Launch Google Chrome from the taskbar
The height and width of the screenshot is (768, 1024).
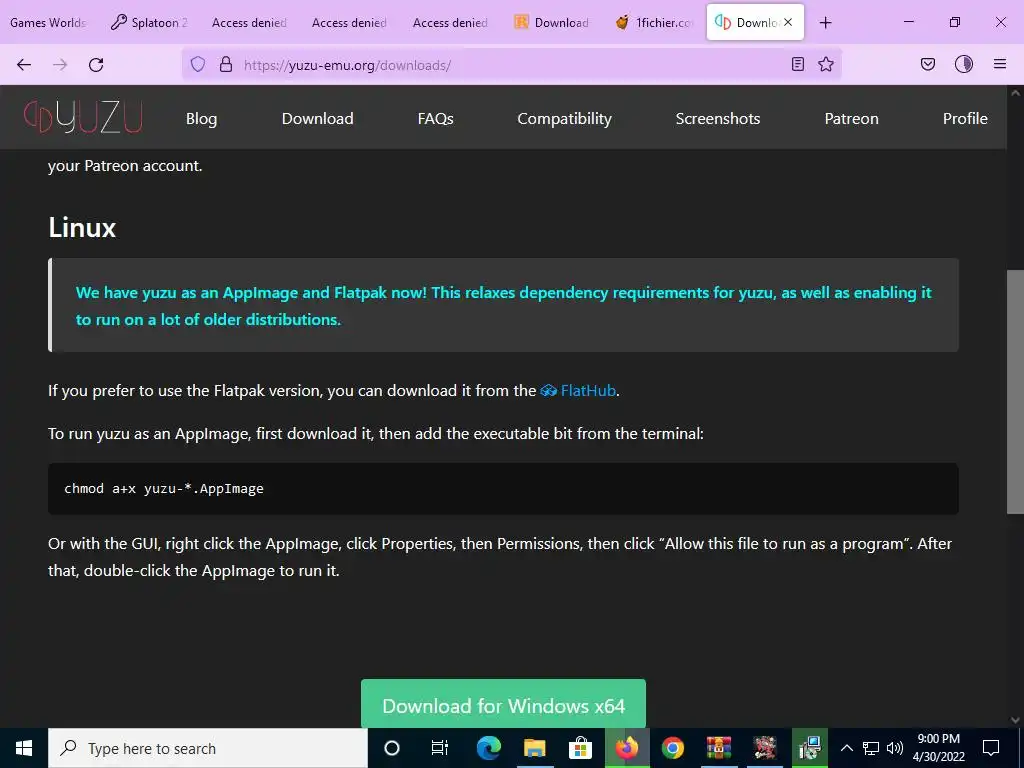point(673,748)
